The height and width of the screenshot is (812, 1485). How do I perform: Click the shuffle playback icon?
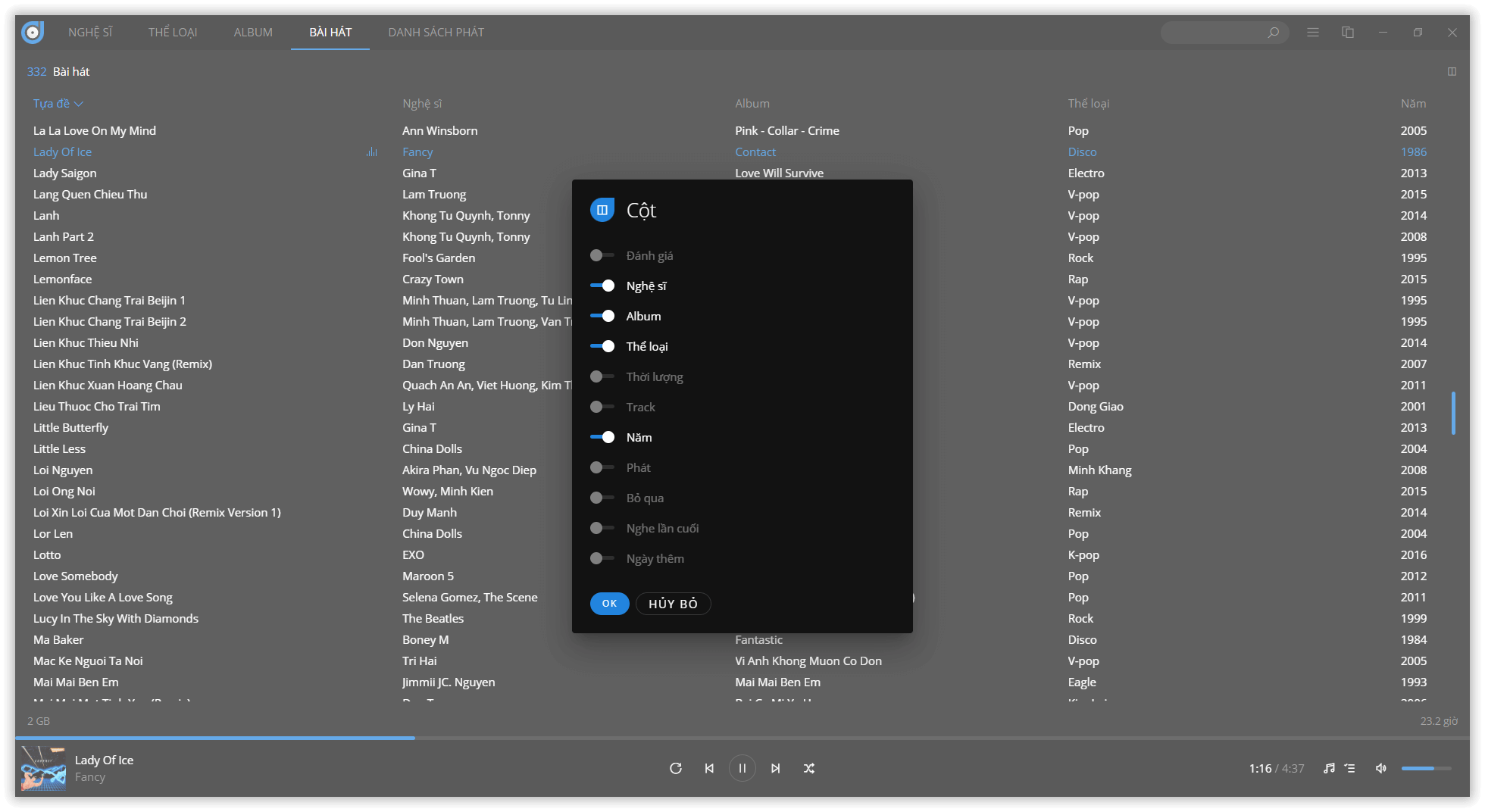(x=808, y=768)
